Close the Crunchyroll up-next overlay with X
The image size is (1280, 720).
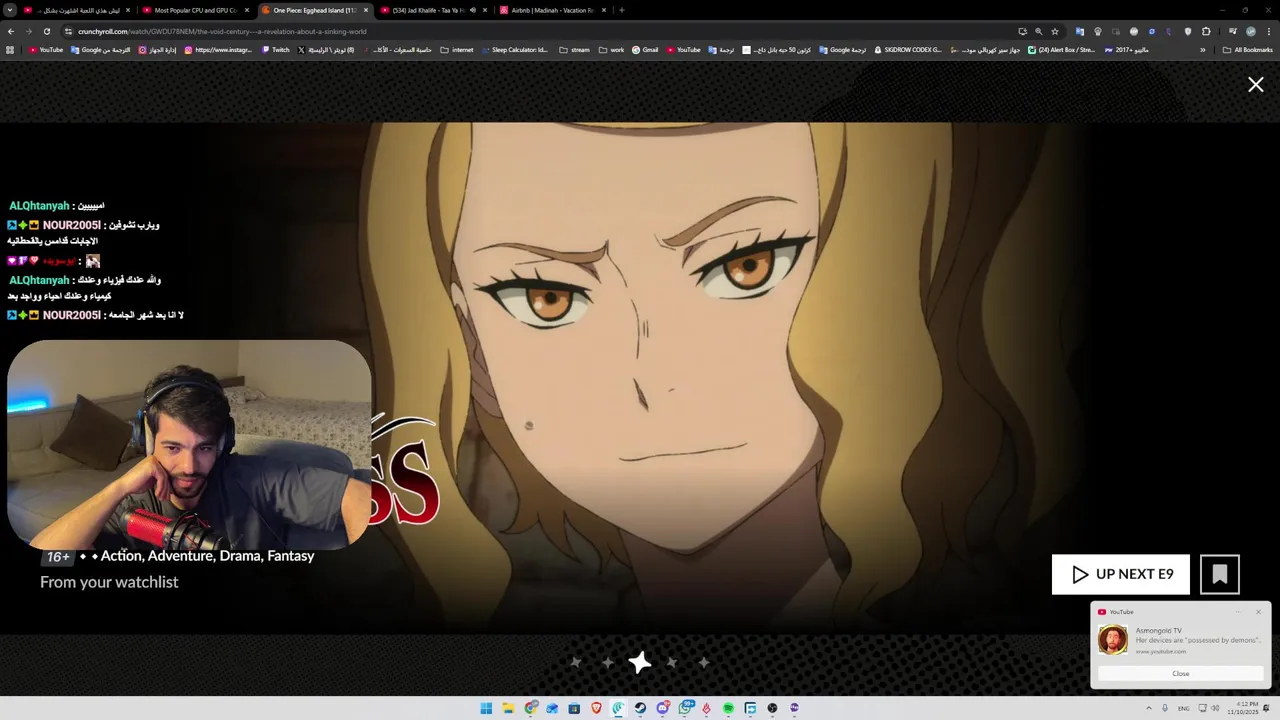pyautogui.click(x=1256, y=85)
